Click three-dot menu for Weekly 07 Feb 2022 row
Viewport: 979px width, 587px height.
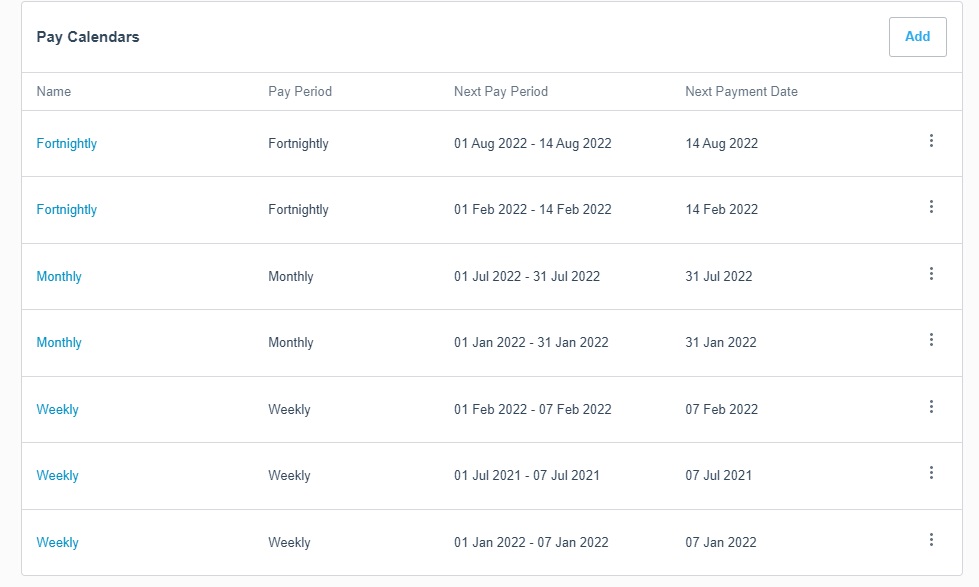[931, 408]
